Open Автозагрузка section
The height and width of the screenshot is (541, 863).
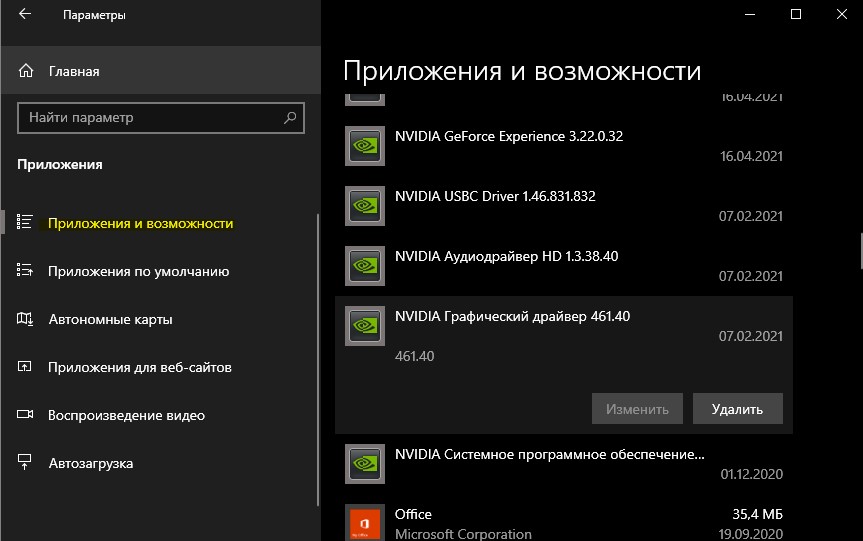tap(91, 463)
